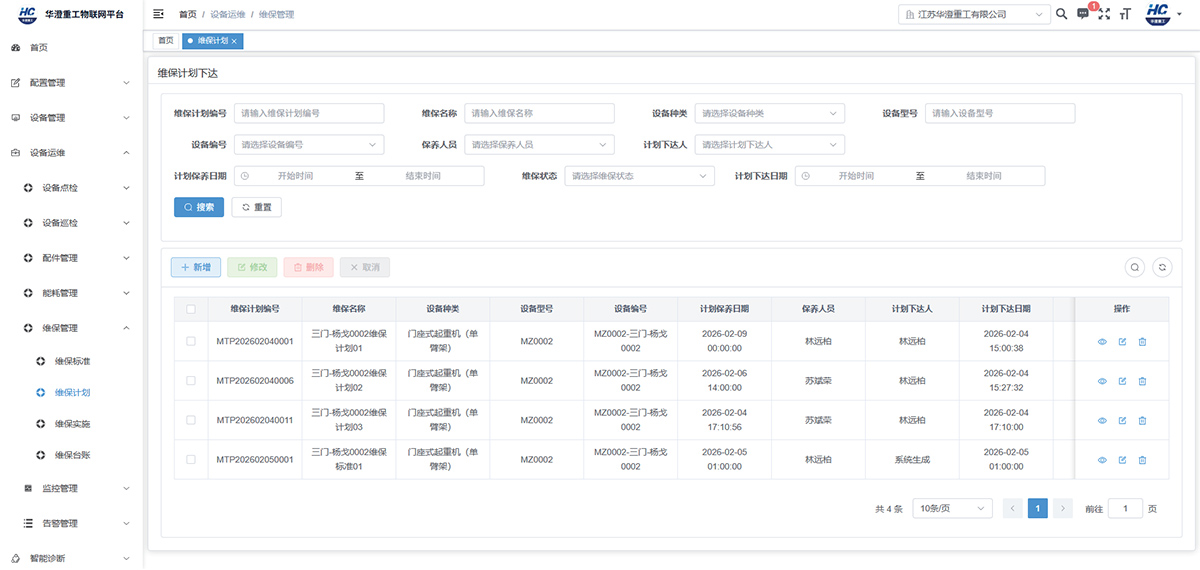
Task: Collapse the sidebar with the hamburger icon
Action: pyautogui.click(x=158, y=14)
